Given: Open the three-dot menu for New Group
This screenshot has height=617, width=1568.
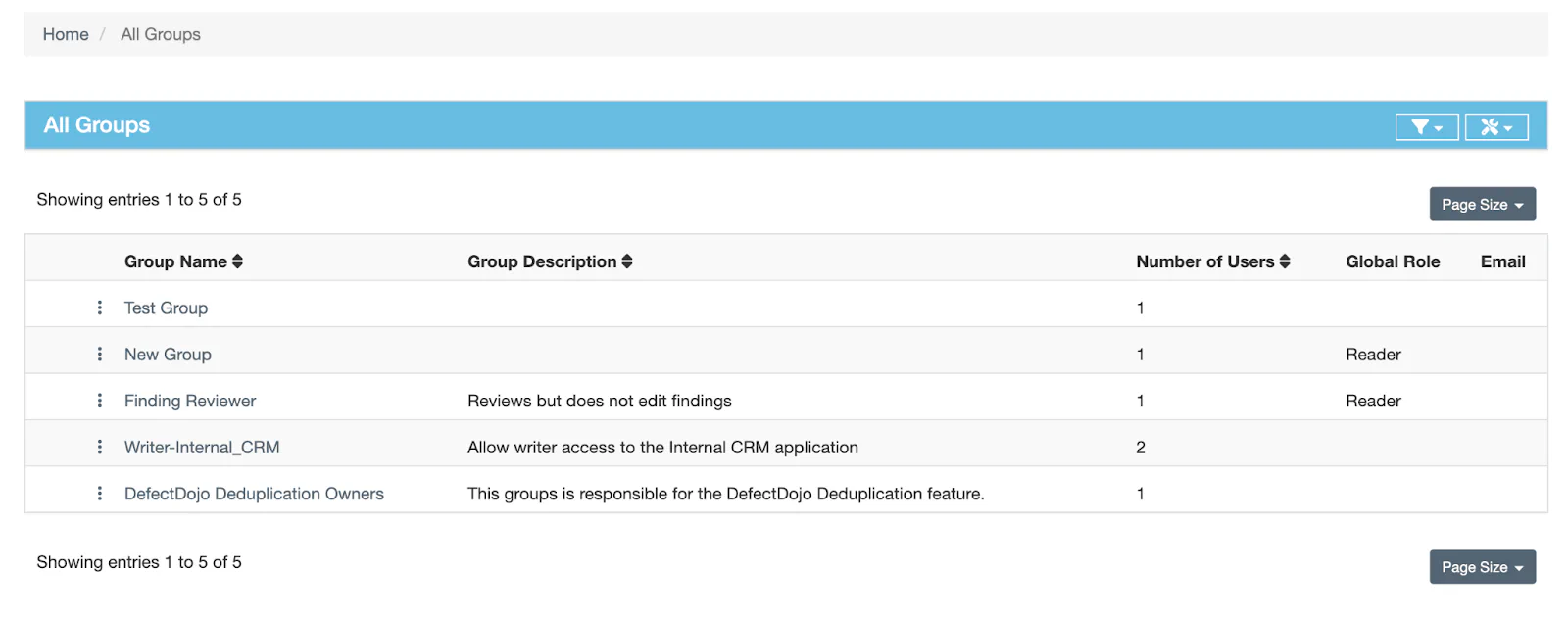Looking at the screenshot, I should point(100,355).
